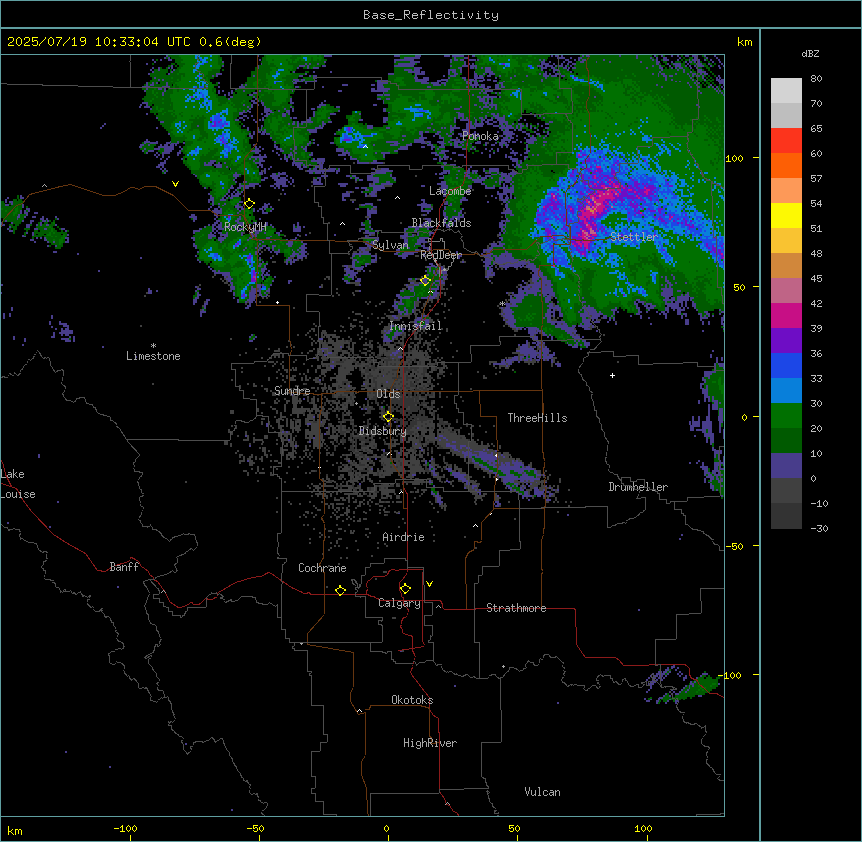
Task: Click the 50 tick label on the bottom axis
Action: [x=515, y=828]
